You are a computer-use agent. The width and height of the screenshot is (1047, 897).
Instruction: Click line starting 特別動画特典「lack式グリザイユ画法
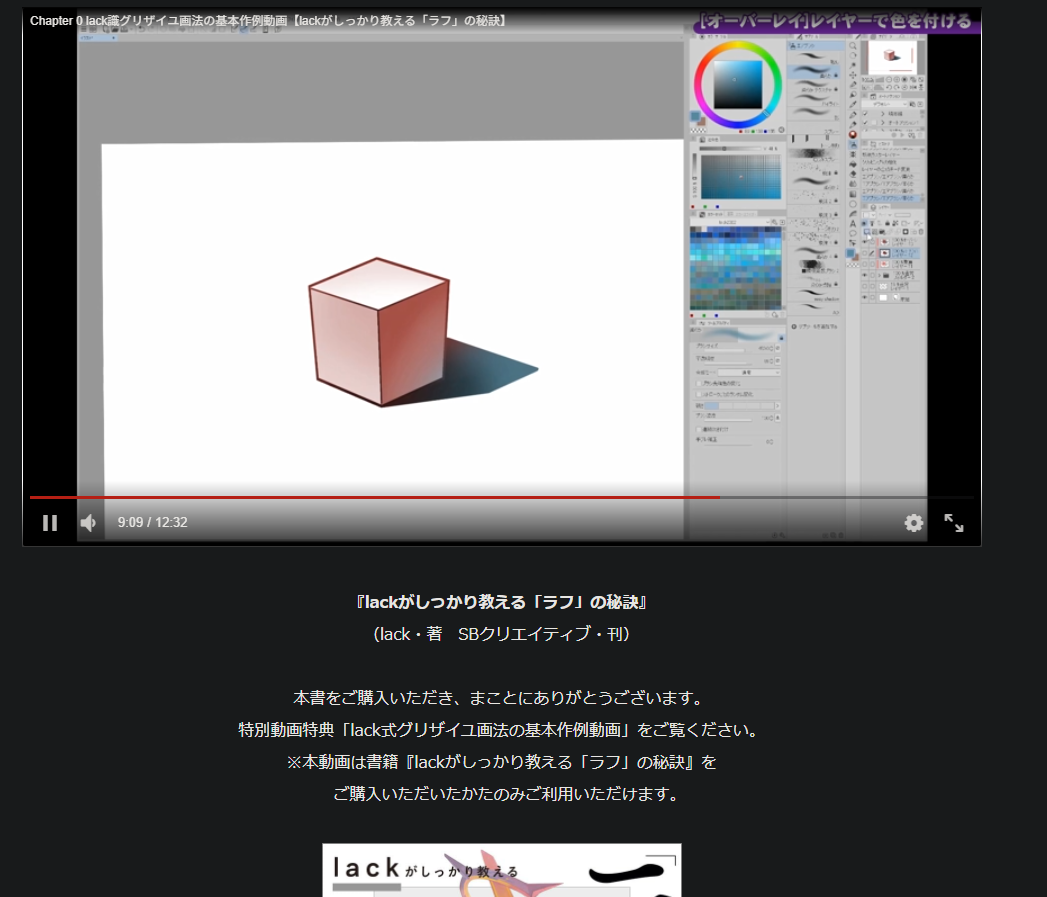(x=501, y=730)
